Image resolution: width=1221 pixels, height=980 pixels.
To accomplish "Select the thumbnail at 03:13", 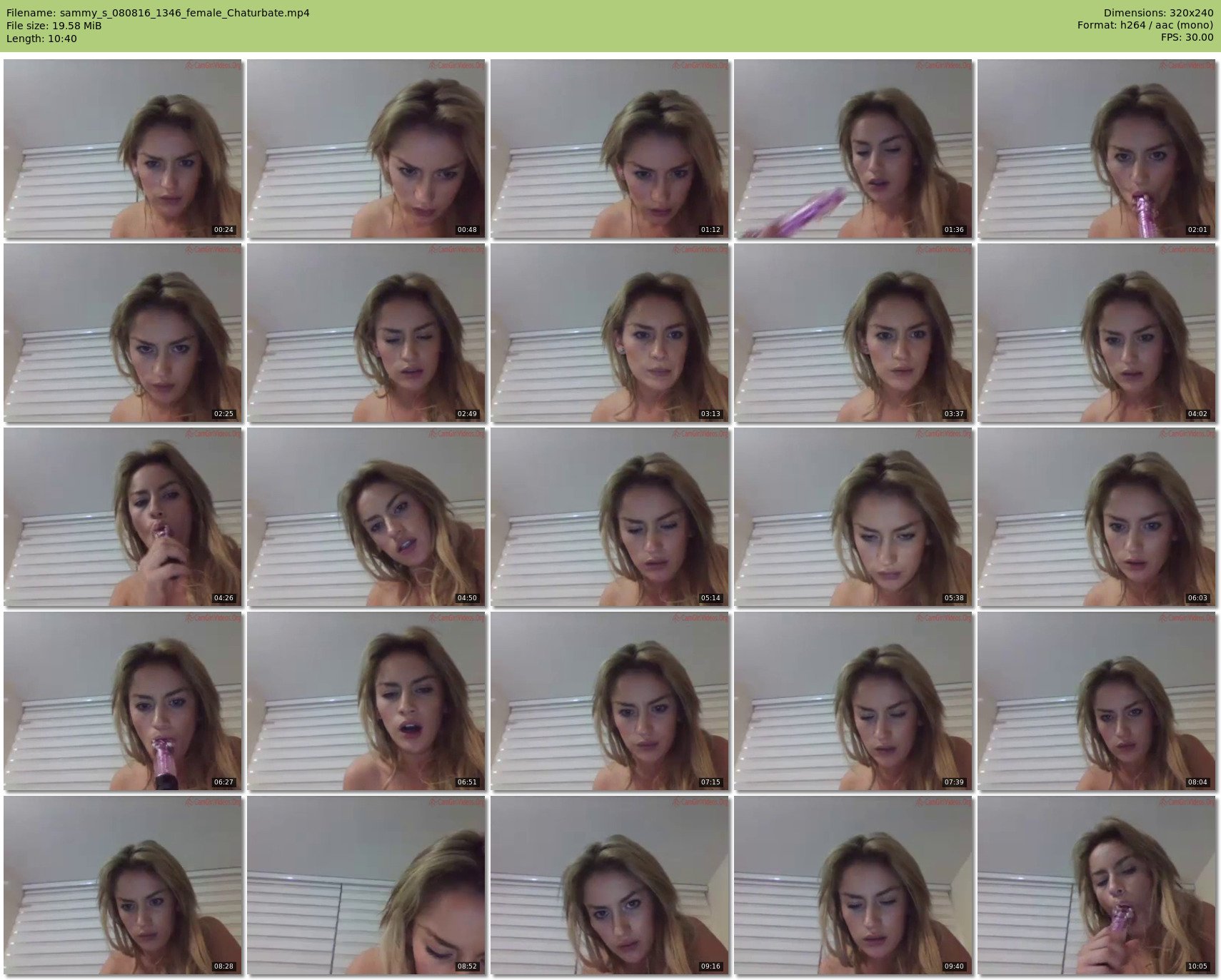I will pyautogui.click(x=610, y=333).
